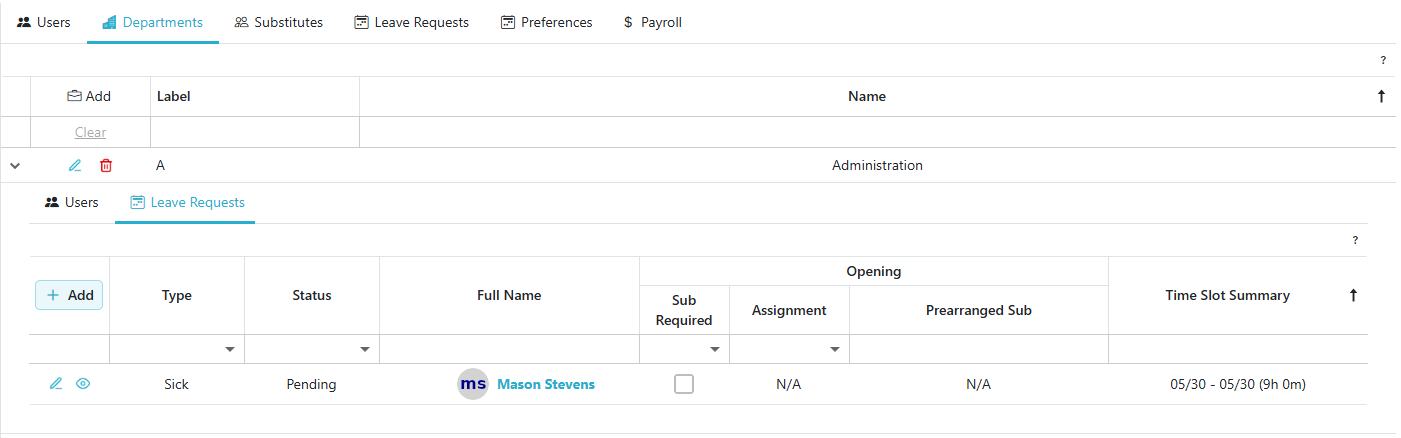Screen dimensions: 1401x438
Task: Open the Type filter dropdown
Action: click(x=230, y=349)
